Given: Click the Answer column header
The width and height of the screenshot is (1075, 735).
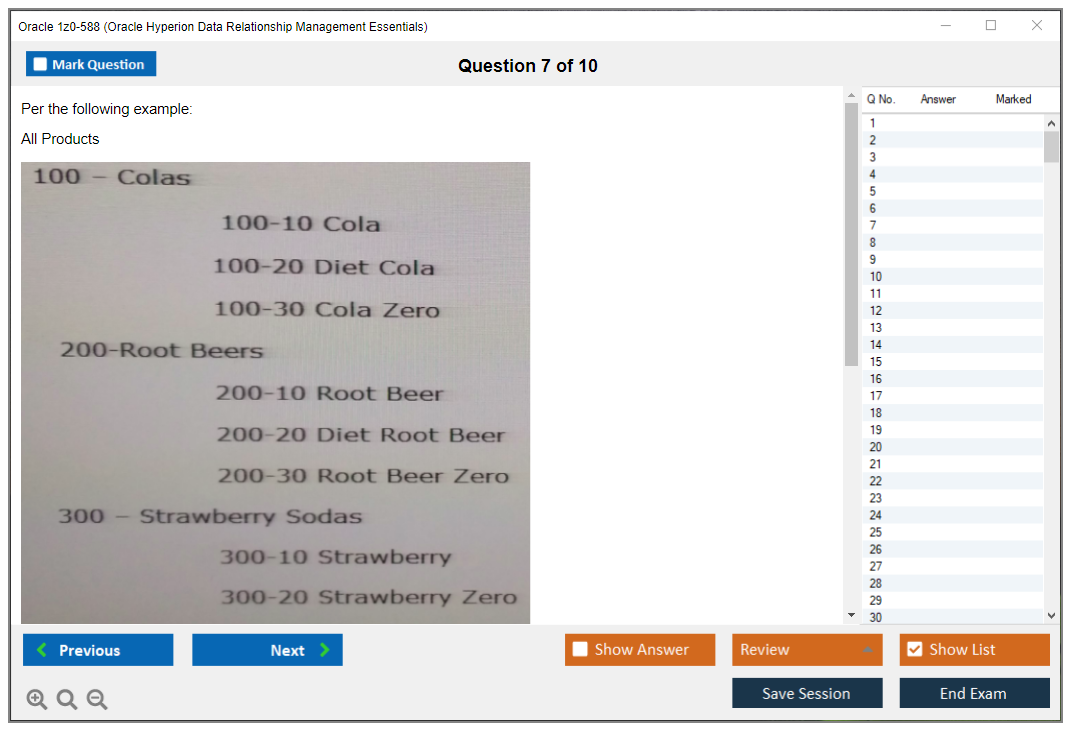Looking at the screenshot, I should coord(937,99).
